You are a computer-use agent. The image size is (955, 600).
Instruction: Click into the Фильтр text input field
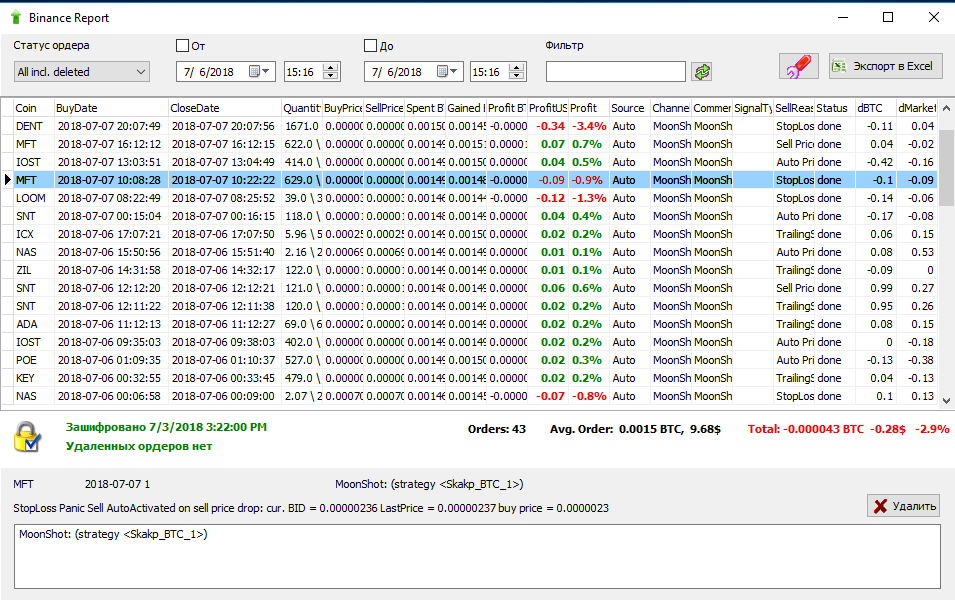pos(616,71)
